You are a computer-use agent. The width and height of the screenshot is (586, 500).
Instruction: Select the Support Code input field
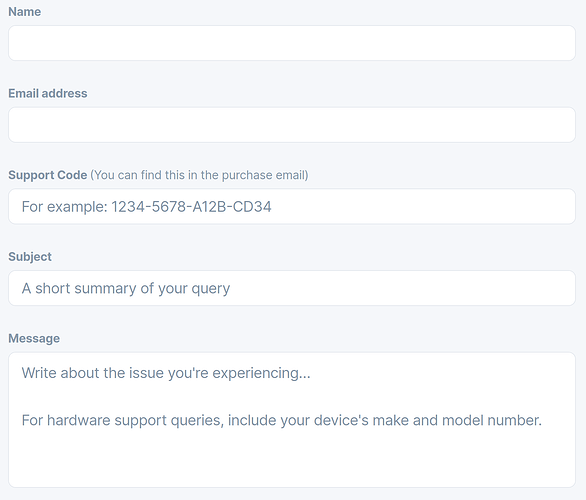coord(292,206)
